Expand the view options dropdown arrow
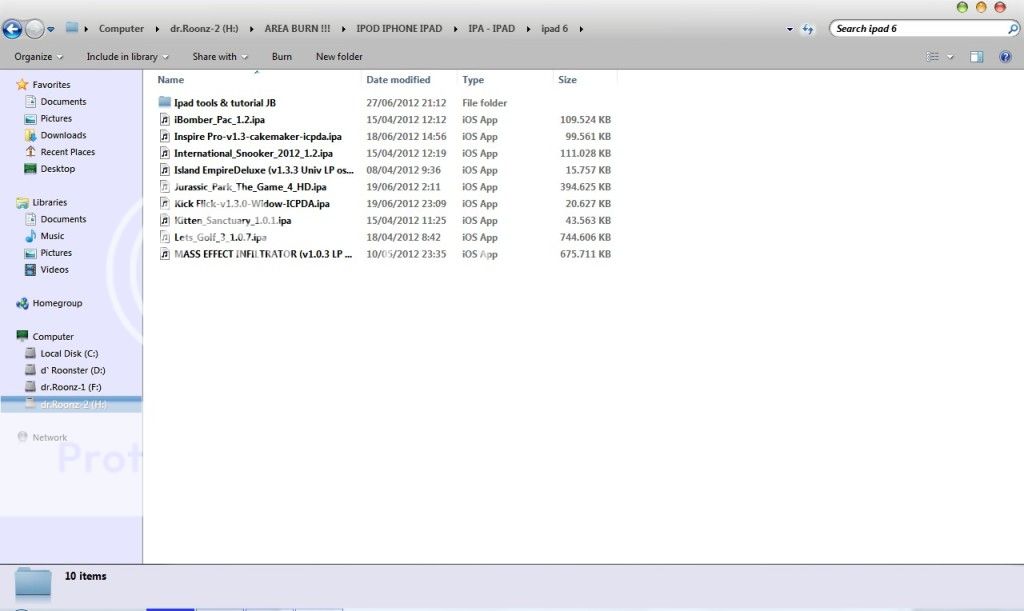1024x611 pixels. (x=950, y=57)
